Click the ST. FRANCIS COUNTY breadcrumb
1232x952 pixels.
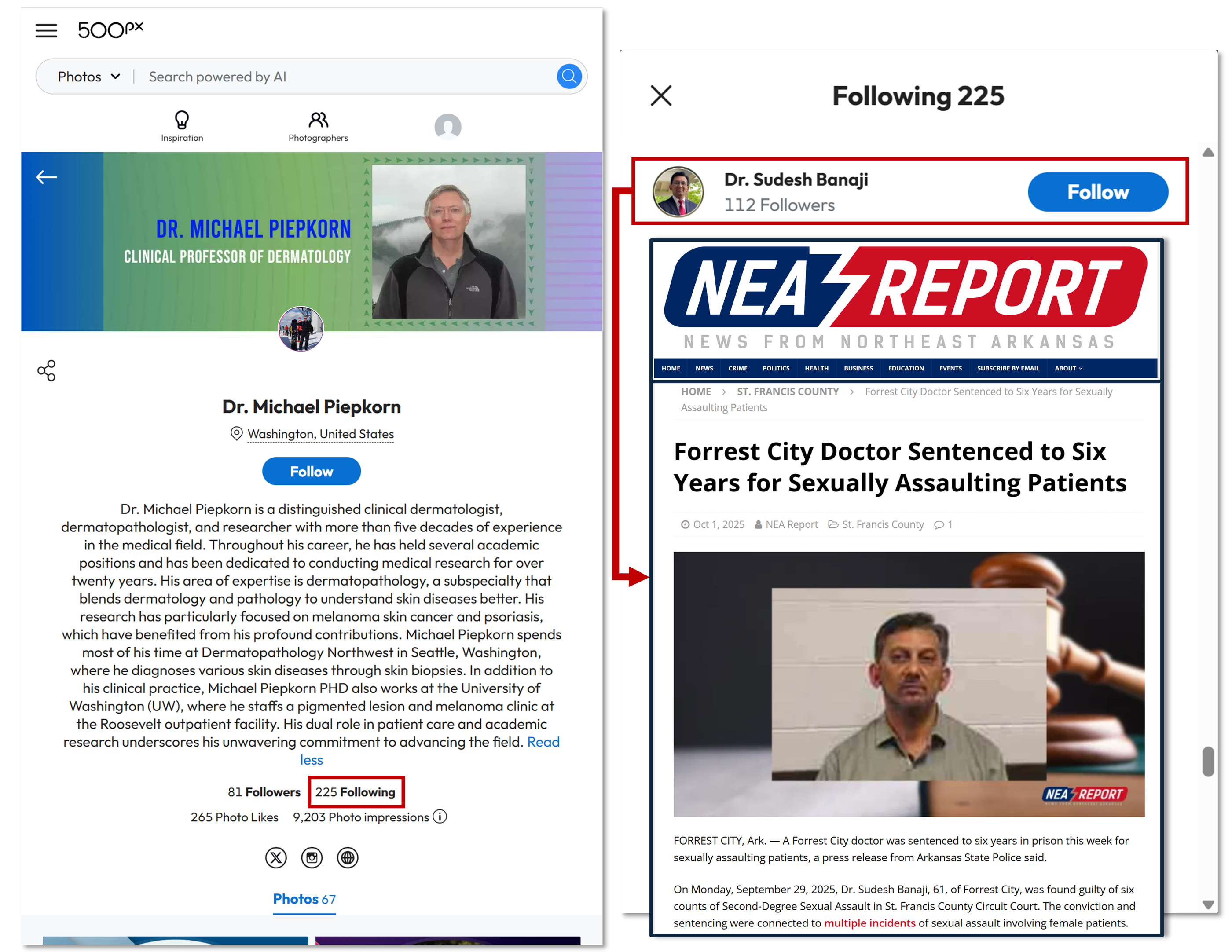(x=788, y=392)
